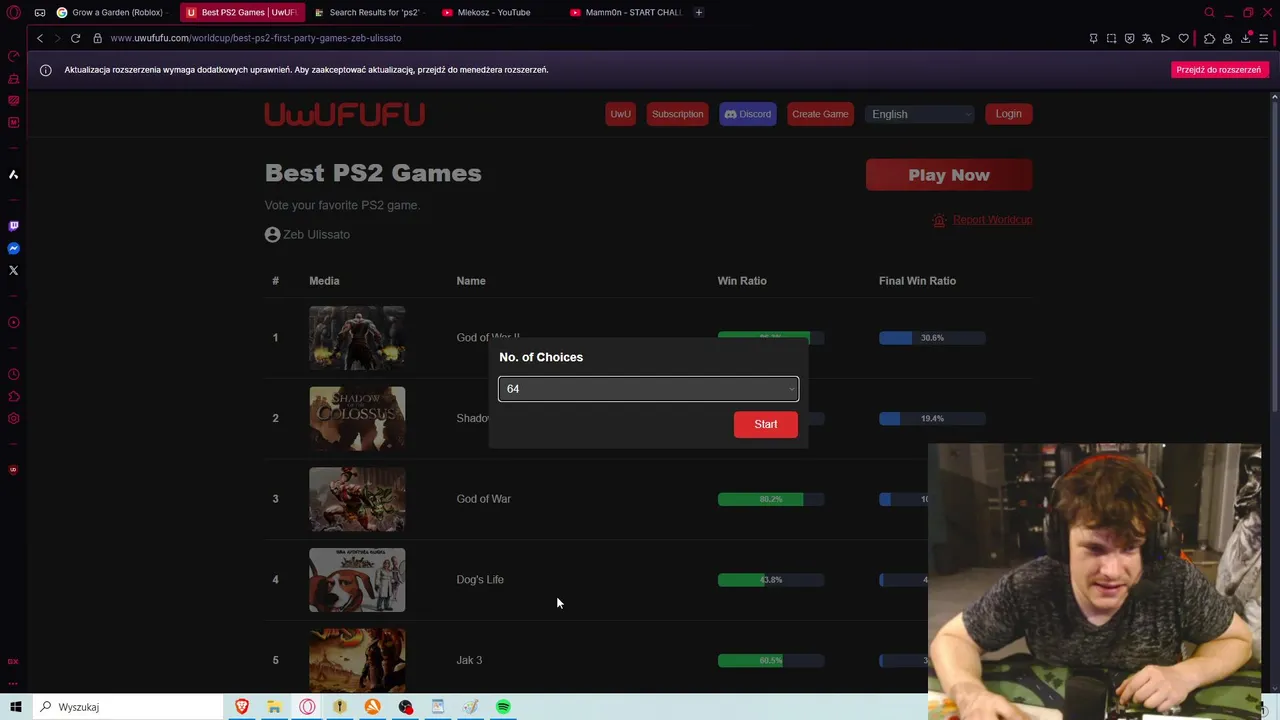Open the player arrow icon in toolbar
The image size is (1280, 720).
[x=1165, y=38]
